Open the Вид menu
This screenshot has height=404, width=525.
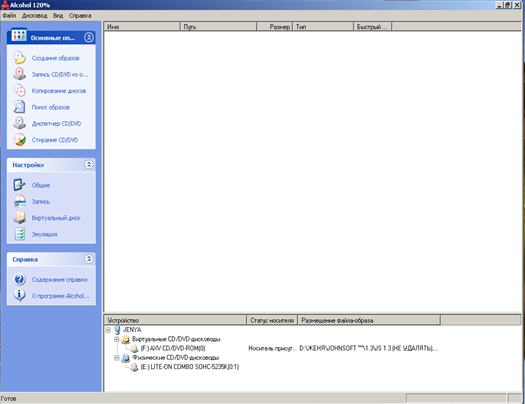coord(58,16)
